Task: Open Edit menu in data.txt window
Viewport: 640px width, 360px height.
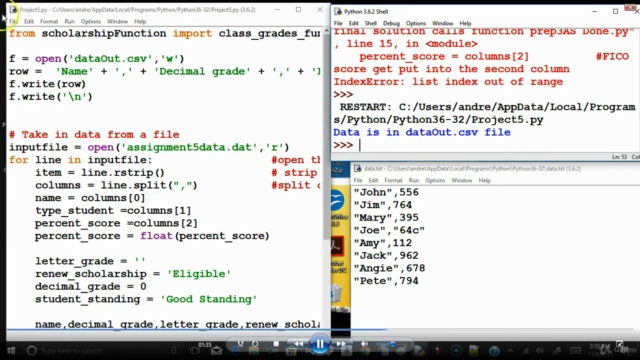Action: pos(373,180)
